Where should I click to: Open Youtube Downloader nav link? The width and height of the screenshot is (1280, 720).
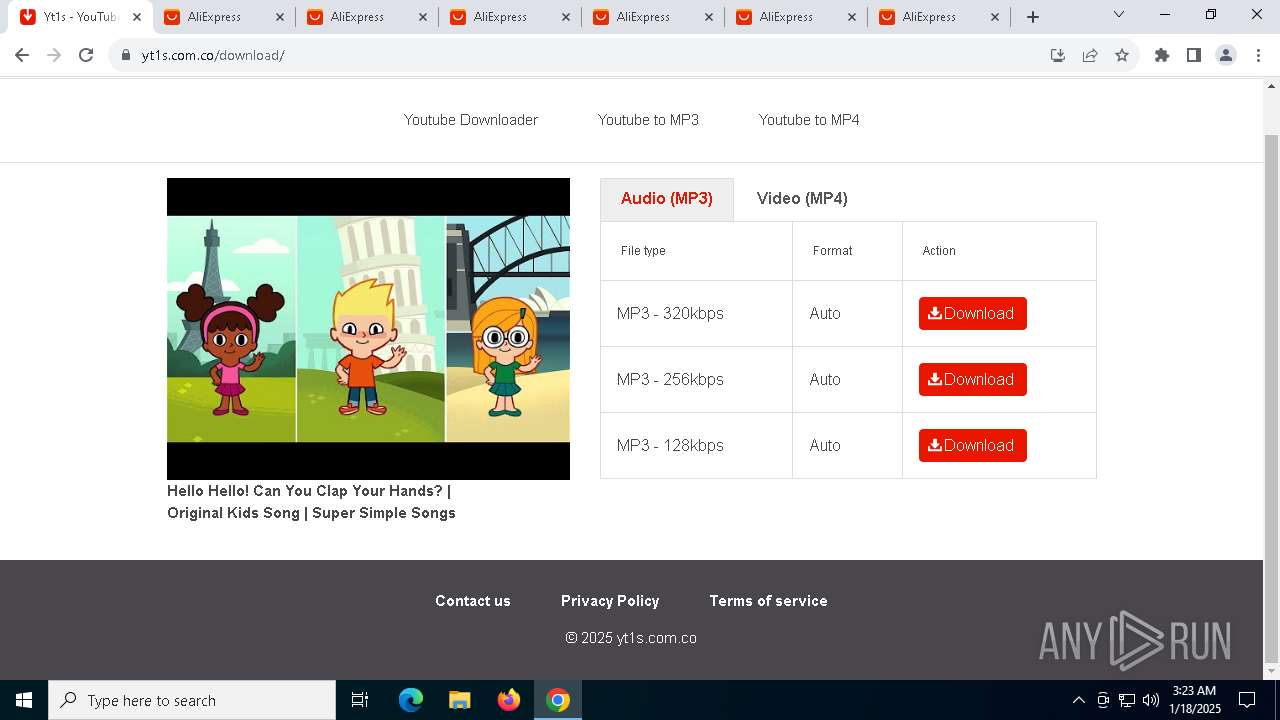tap(471, 120)
